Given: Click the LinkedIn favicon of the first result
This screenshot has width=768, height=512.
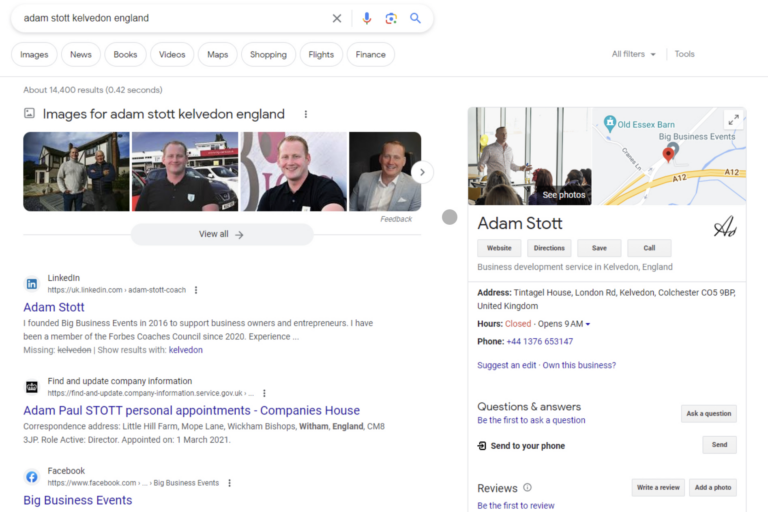Looking at the screenshot, I should (x=32, y=284).
